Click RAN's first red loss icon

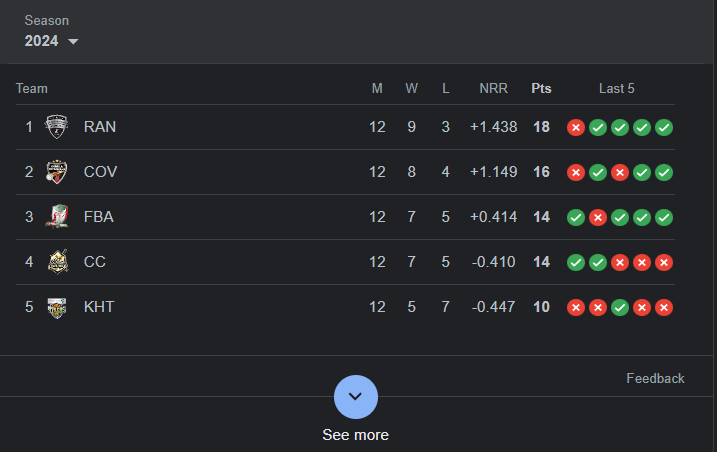point(576,128)
